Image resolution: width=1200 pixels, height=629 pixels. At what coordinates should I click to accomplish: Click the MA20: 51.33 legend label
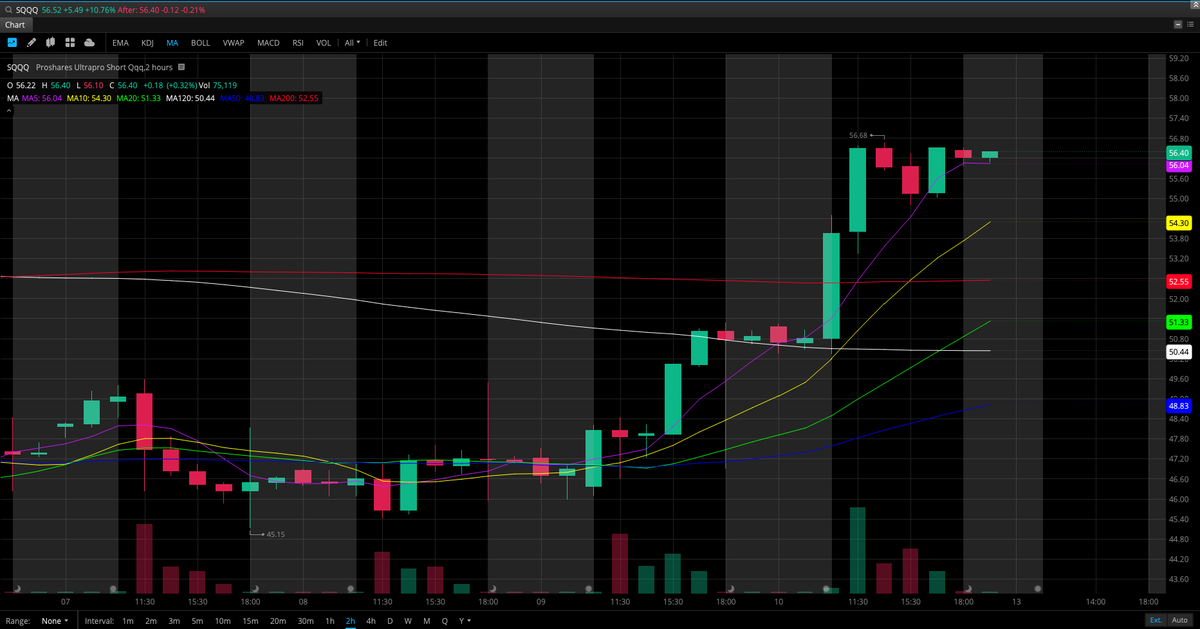pyautogui.click(x=140, y=98)
